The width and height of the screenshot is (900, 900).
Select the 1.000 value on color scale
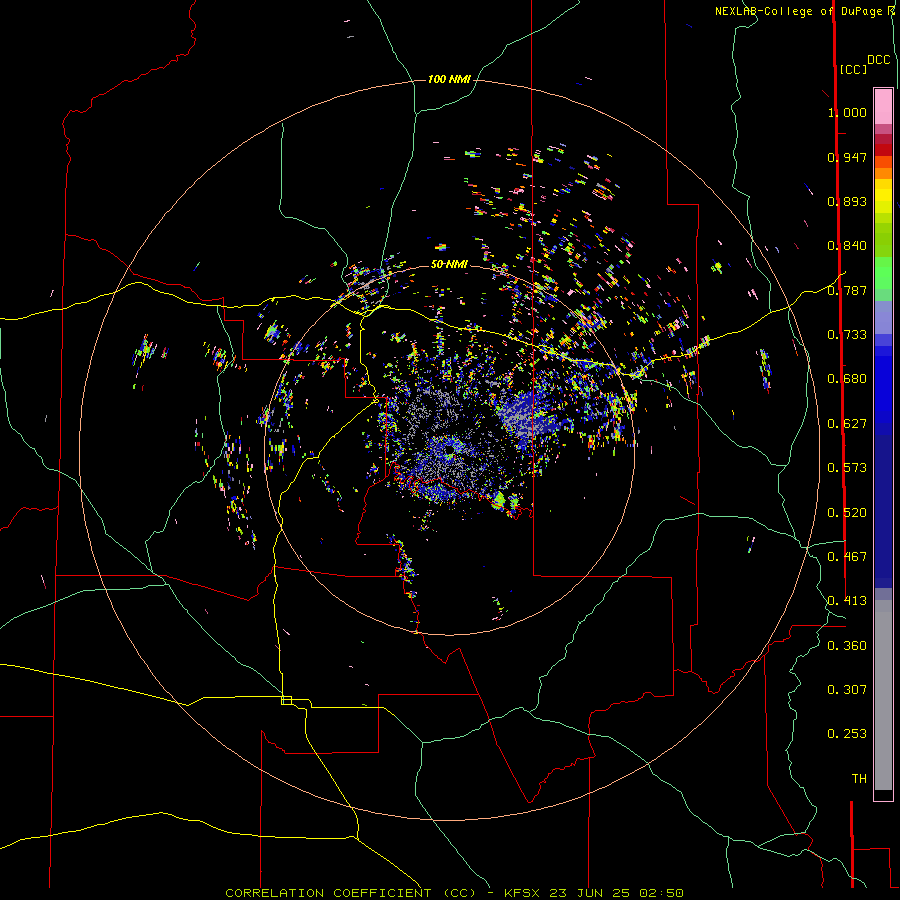847,112
